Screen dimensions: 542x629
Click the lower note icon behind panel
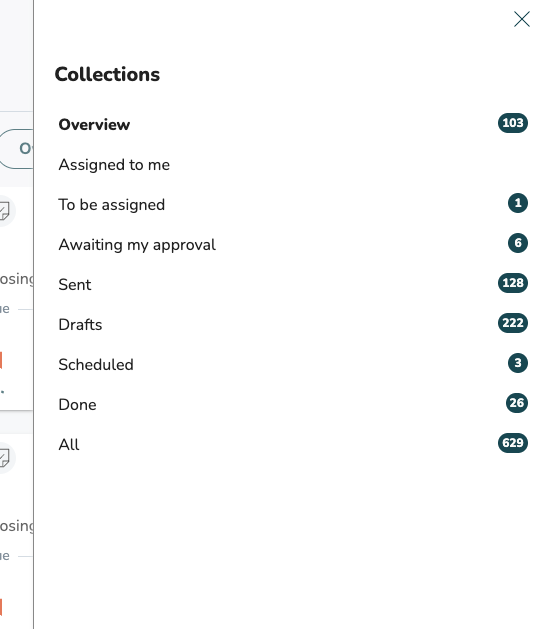5,458
